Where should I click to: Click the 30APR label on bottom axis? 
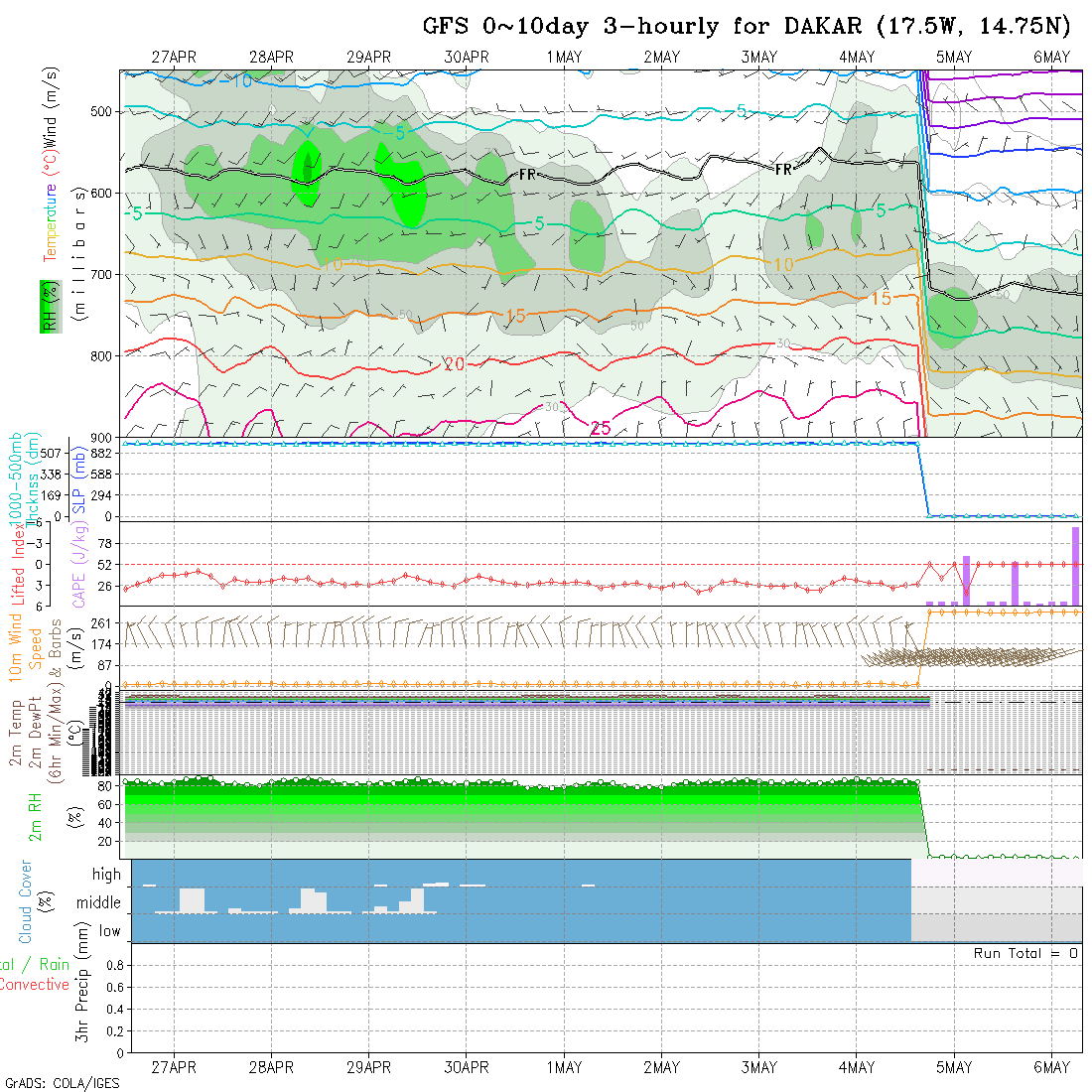(467, 1067)
